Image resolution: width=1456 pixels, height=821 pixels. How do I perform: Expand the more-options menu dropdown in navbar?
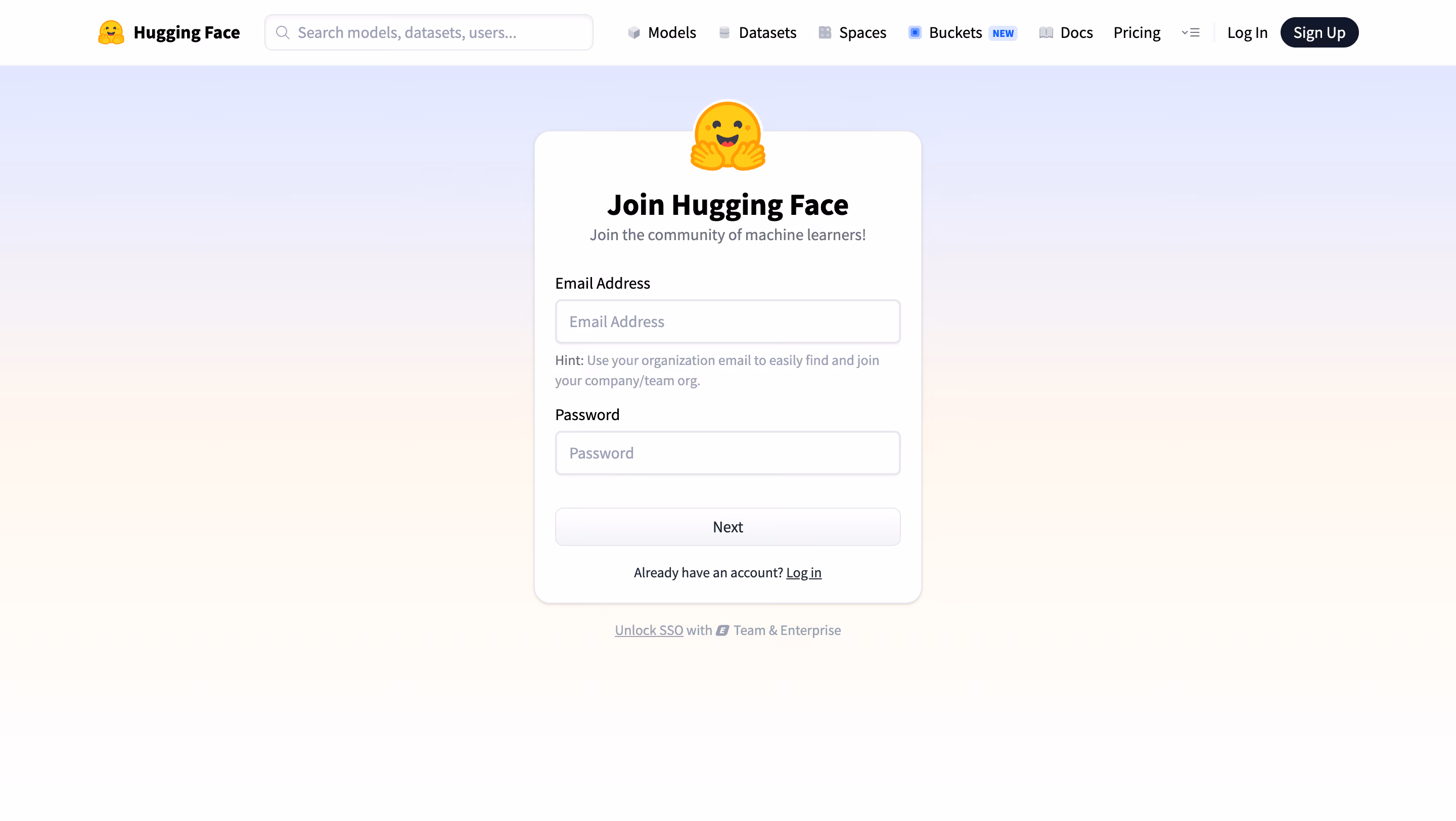point(1191,33)
